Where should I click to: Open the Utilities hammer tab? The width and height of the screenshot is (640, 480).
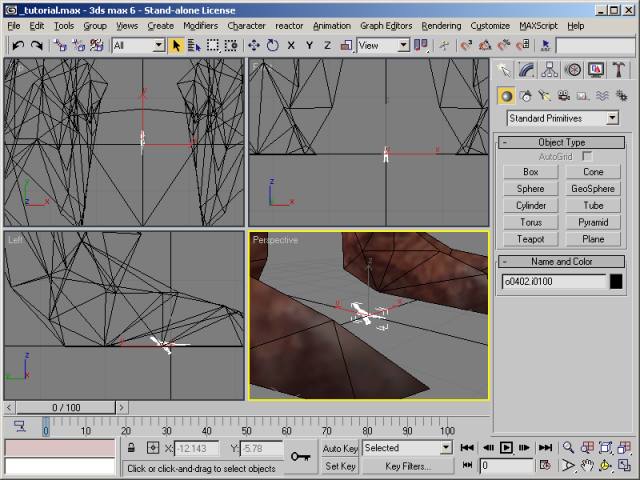coord(619,70)
